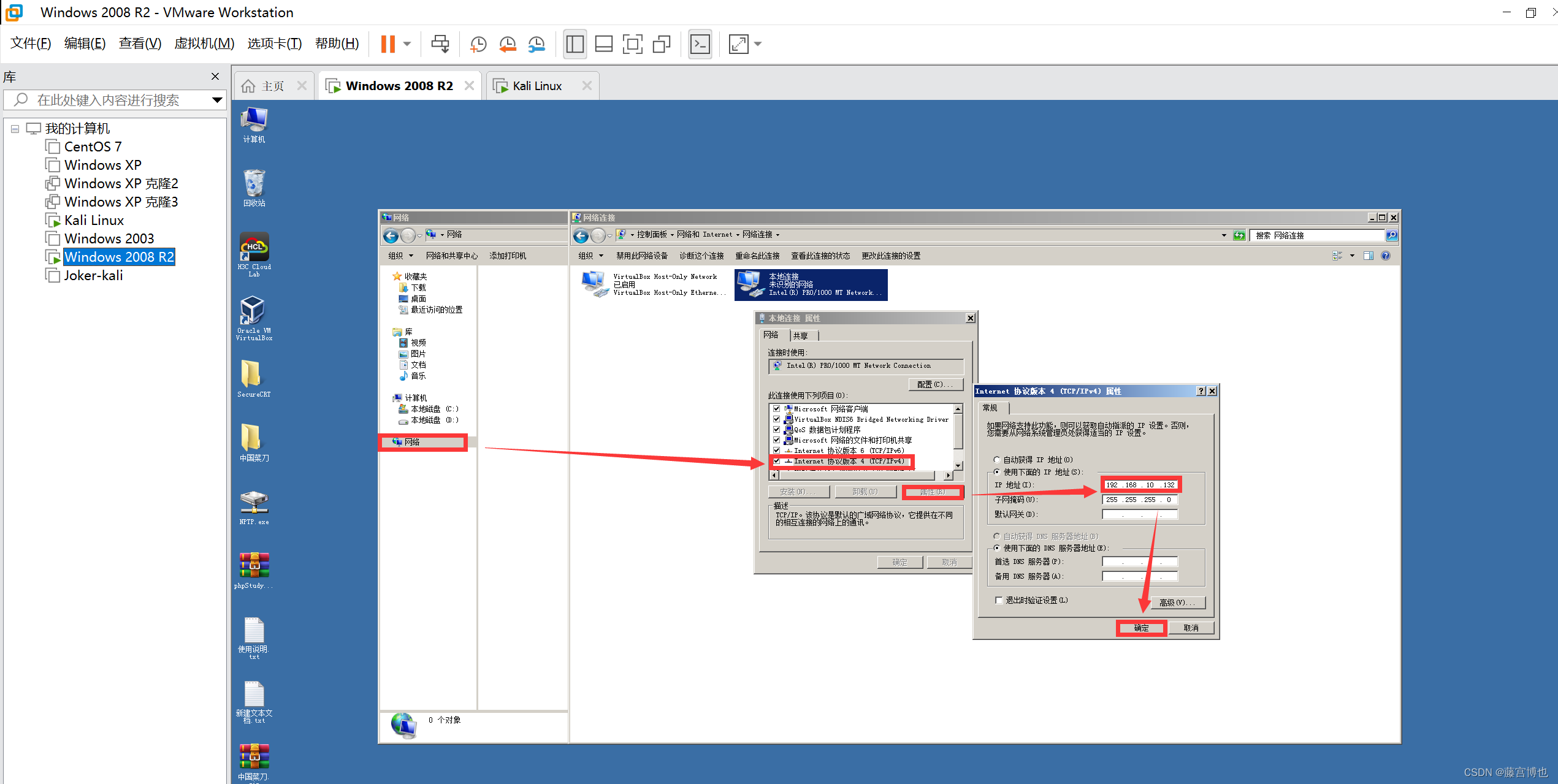Take a snapshot with the clock icon
Image resolution: width=1558 pixels, height=784 pixels.
[x=478, y=44]
